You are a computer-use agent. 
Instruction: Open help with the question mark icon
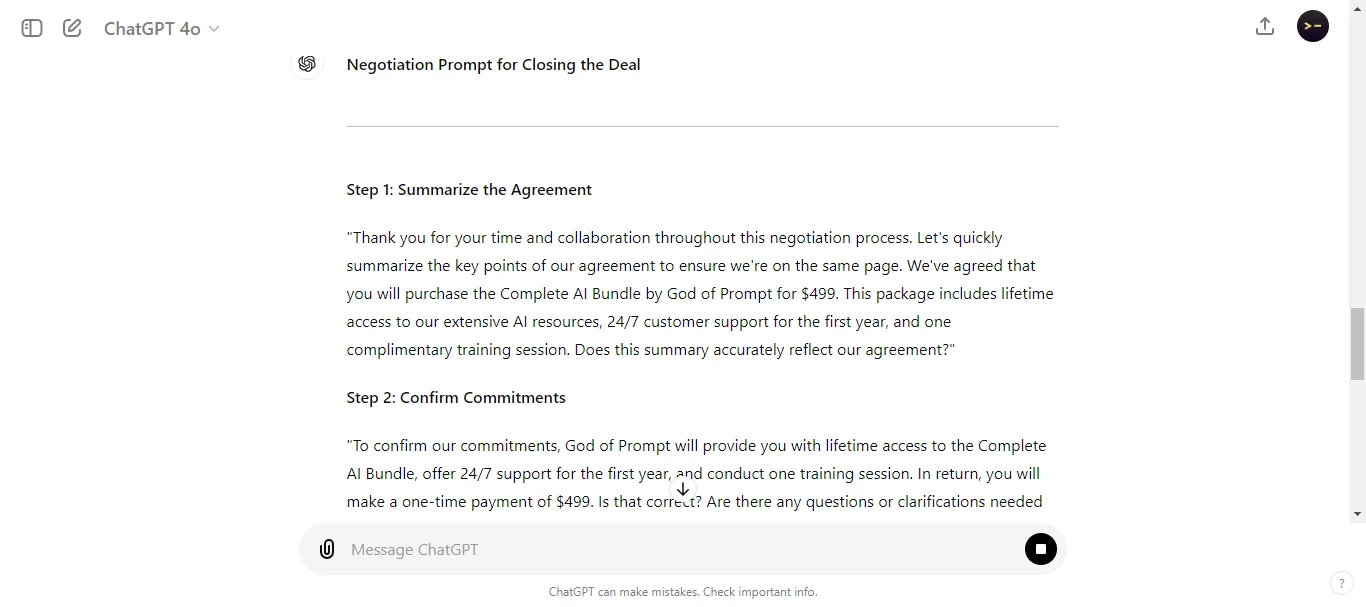(1341, 583)
